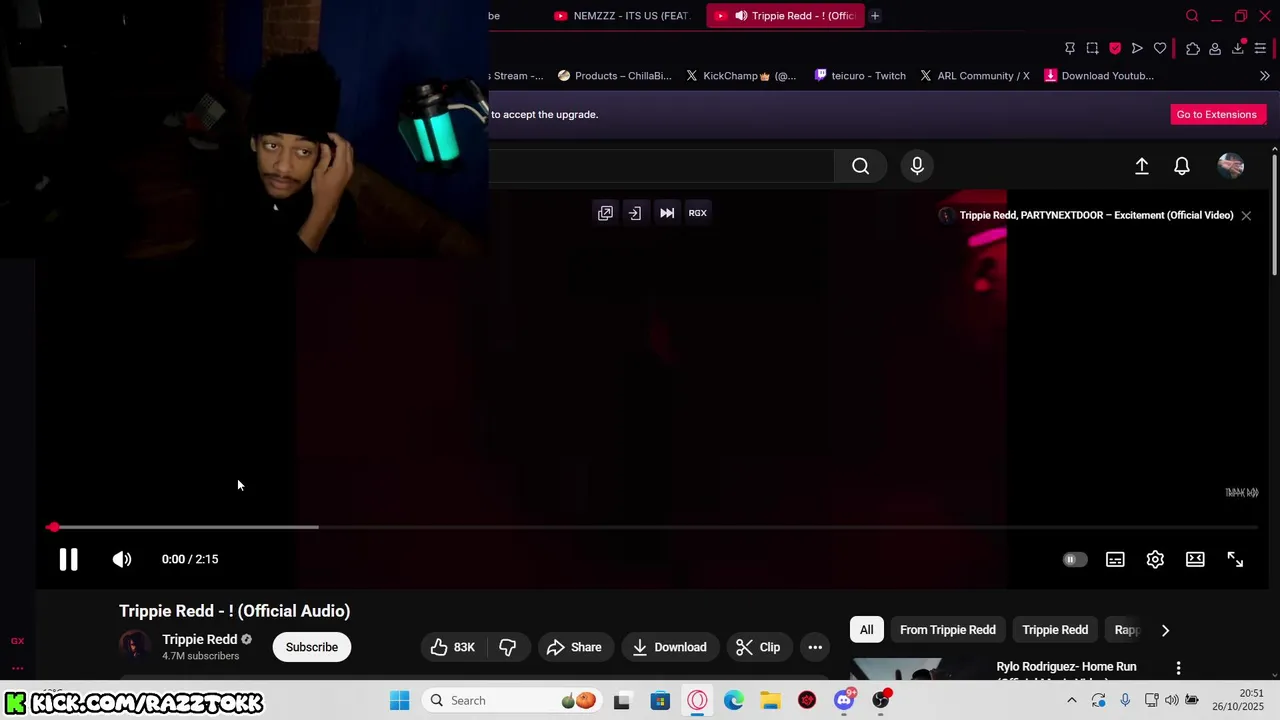The height and width of the screenshot is (720, 1280).
Task: Select the From Trippie Redd chip
Action: pos(948,630)
